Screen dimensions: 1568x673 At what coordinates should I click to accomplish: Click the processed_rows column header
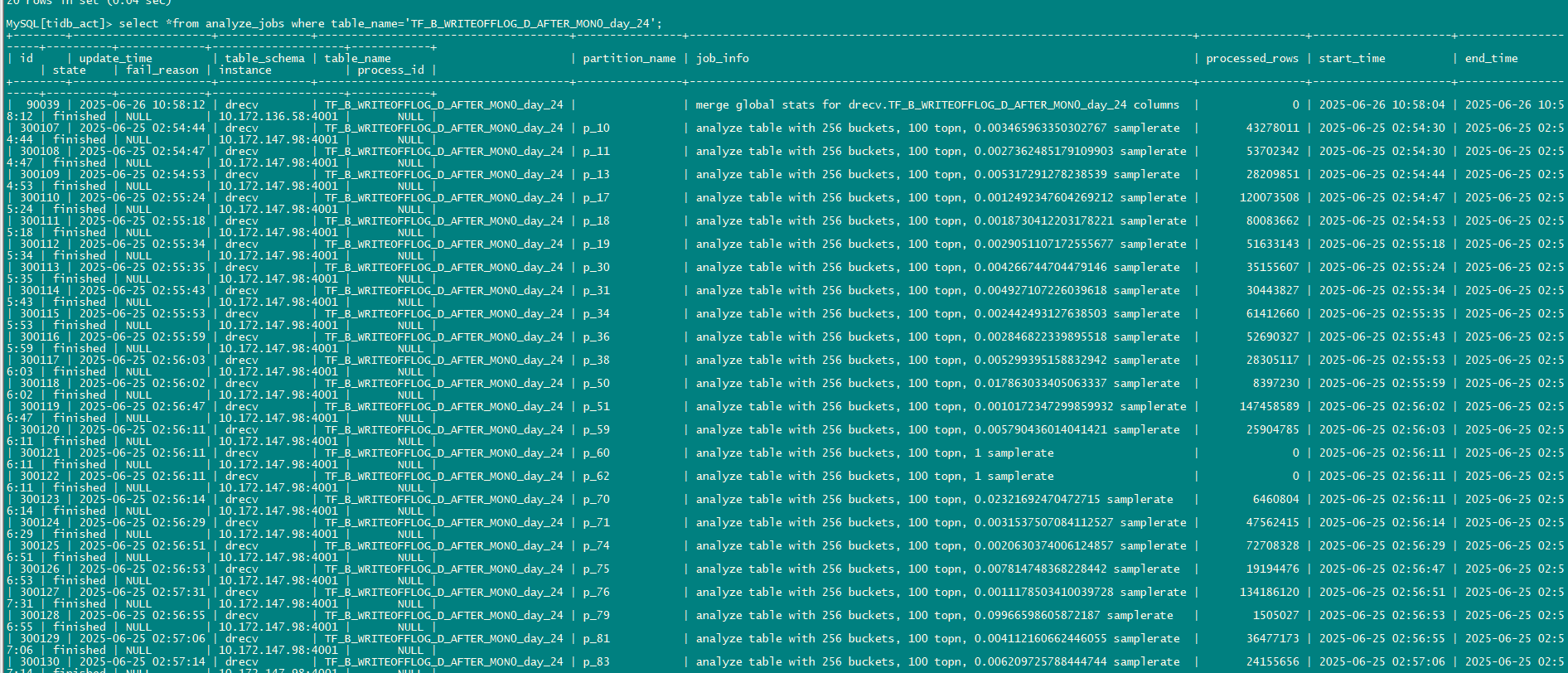point(1252,58)
